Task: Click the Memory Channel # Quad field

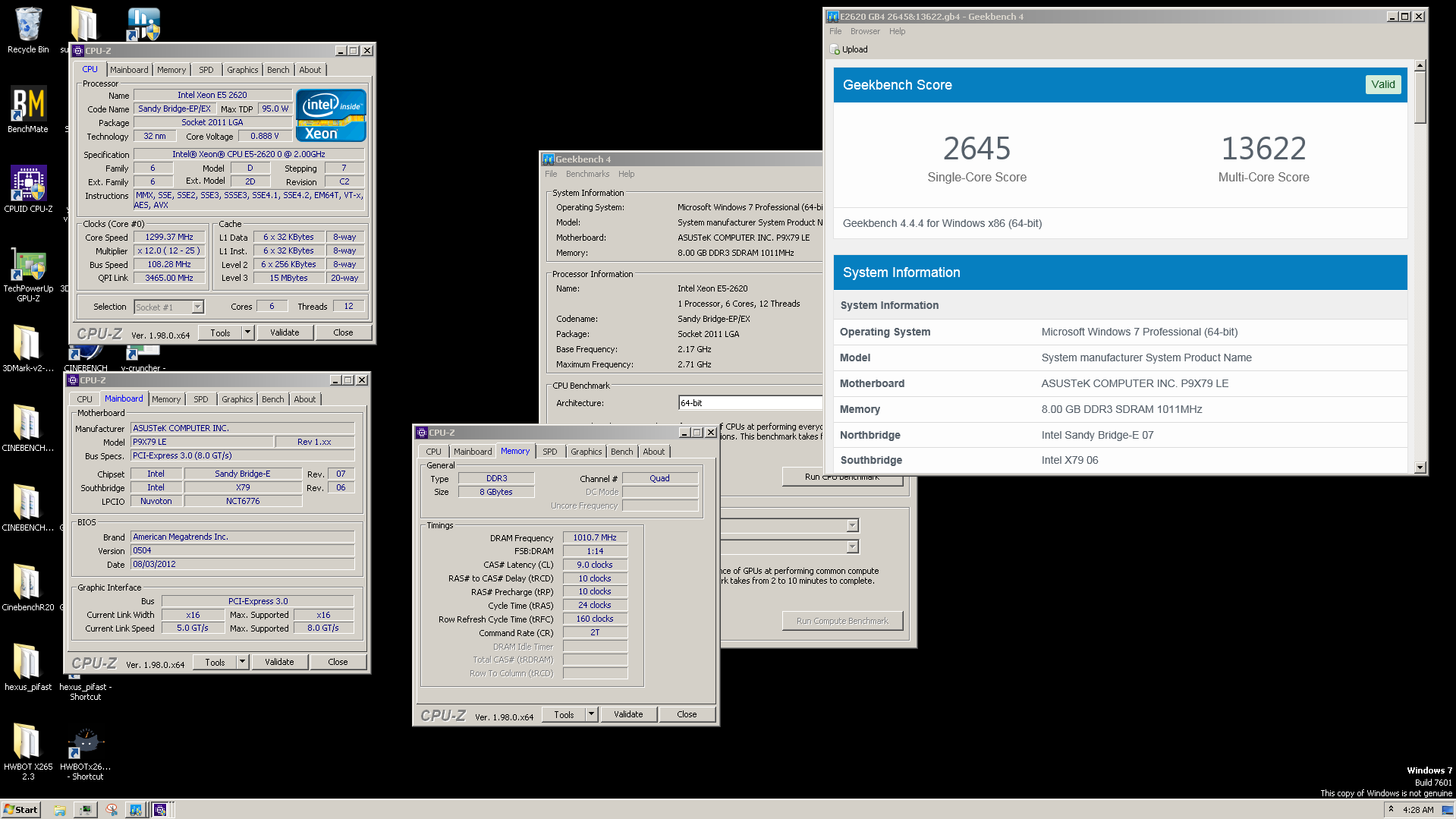Action: pos(659,478)
